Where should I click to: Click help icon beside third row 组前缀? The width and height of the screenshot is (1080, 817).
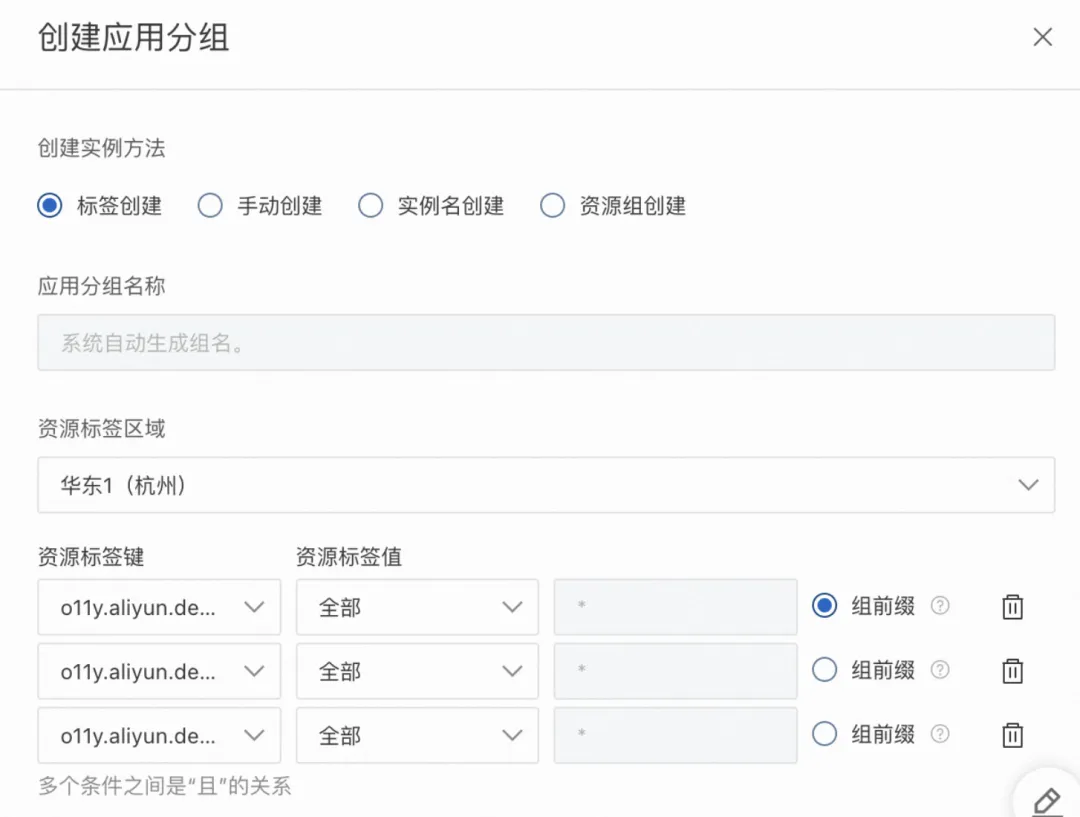click(x=940, y=734)
